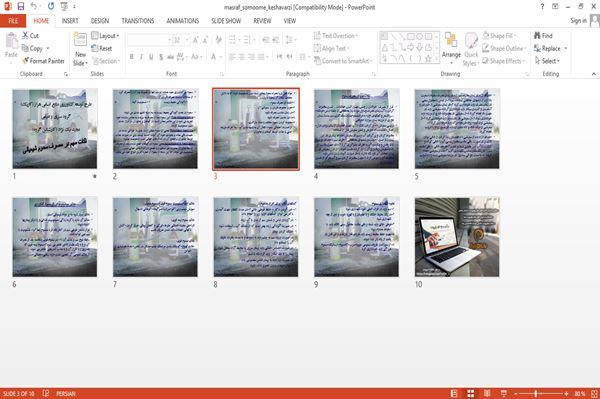The image size is (600, 399).
Task: Click the Save icon in quick access toolbar
Action: pos(21,6)
